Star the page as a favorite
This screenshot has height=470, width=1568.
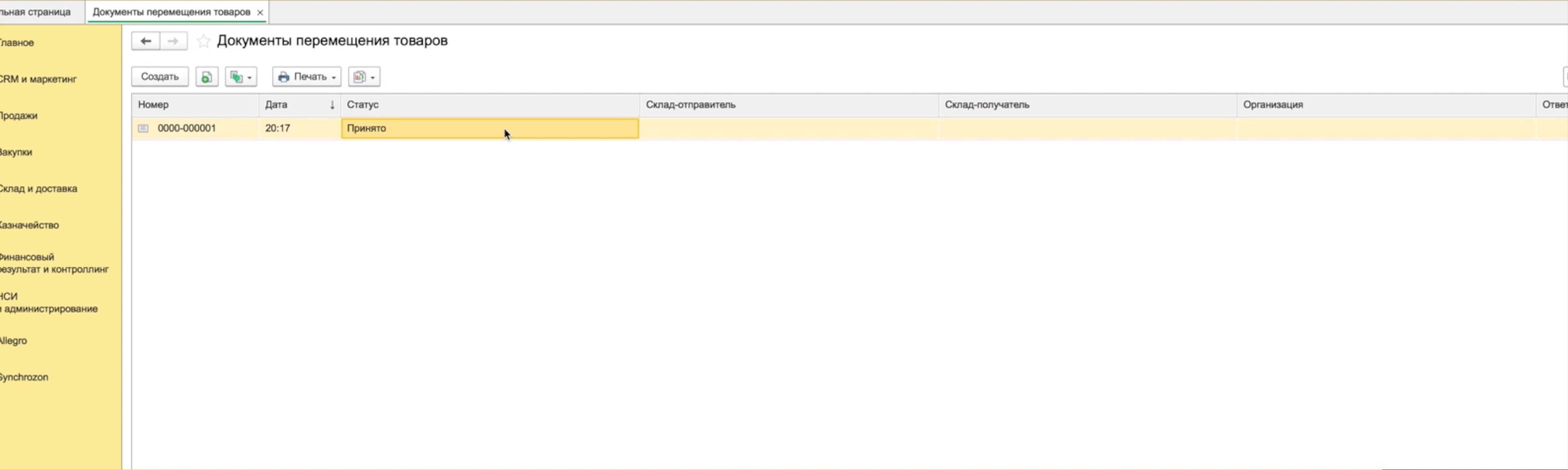tap(204, 41)
